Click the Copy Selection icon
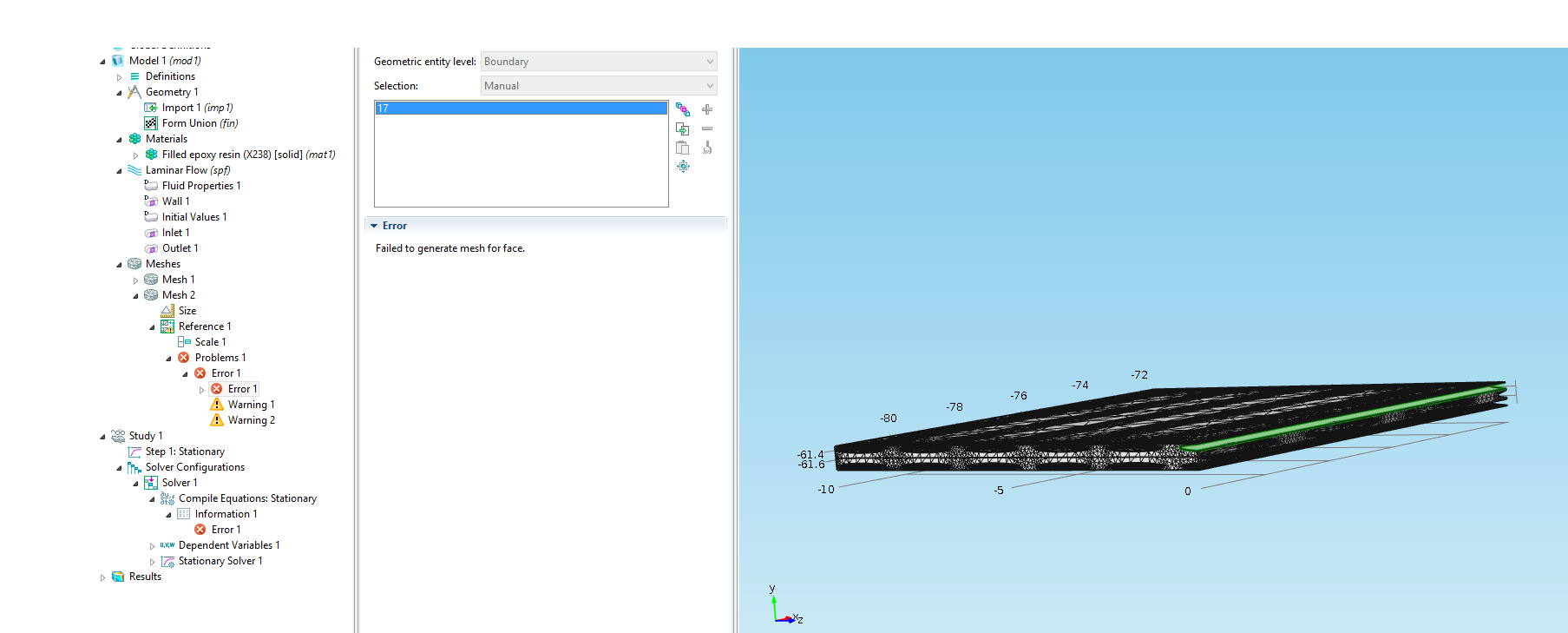Viewport: 1568px width, 633px height. click(x=683, y=129)
